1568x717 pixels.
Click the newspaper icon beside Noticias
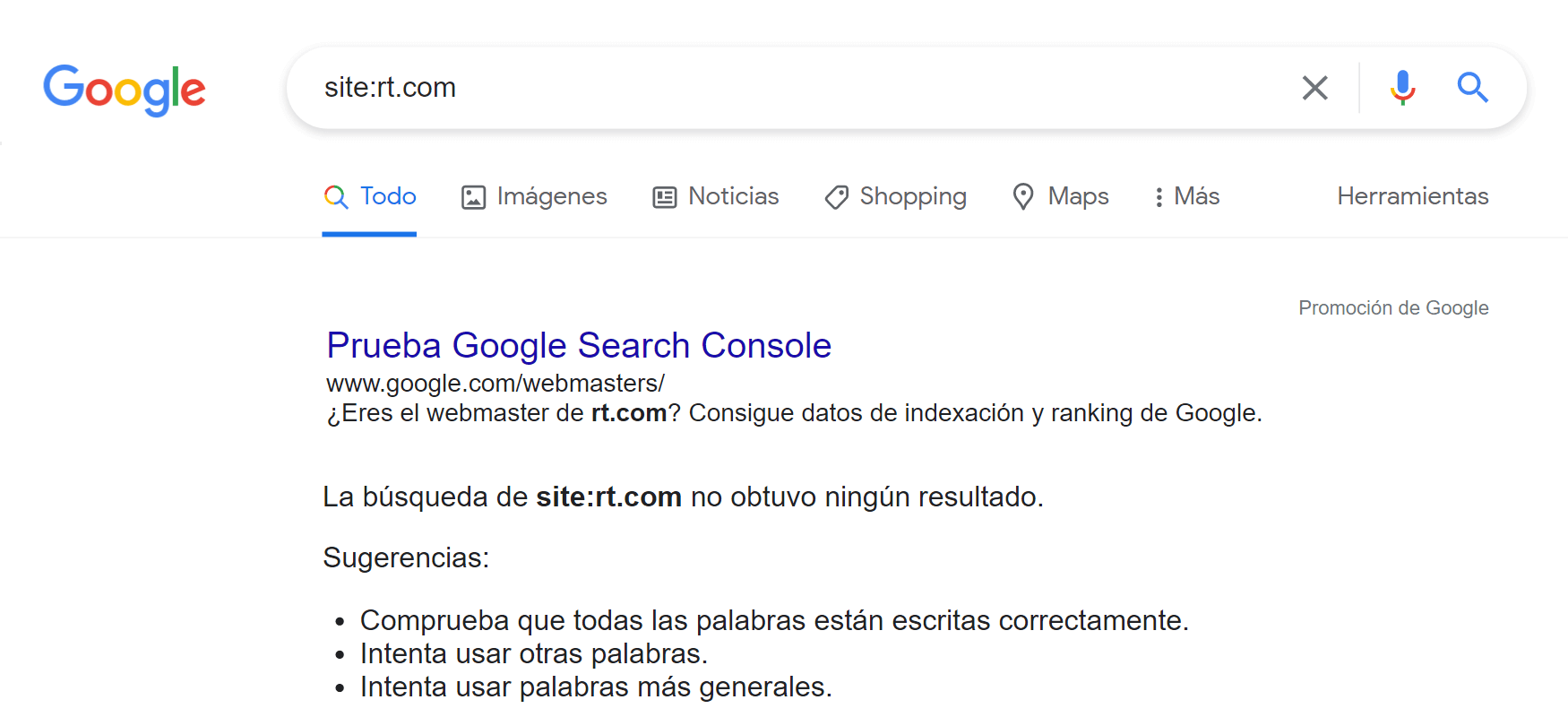pos(665,197)
